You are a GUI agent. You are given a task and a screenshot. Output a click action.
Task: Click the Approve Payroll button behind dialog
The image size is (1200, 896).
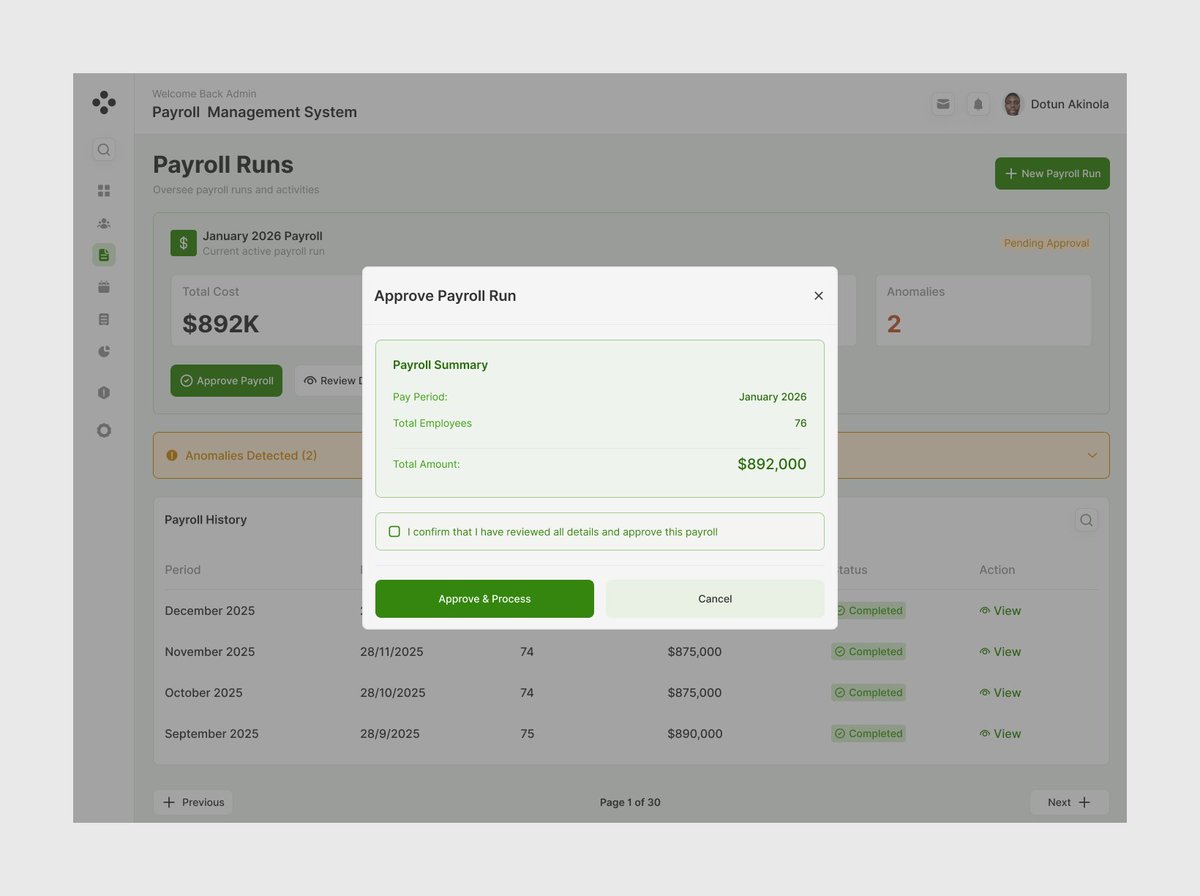[226, 381]
